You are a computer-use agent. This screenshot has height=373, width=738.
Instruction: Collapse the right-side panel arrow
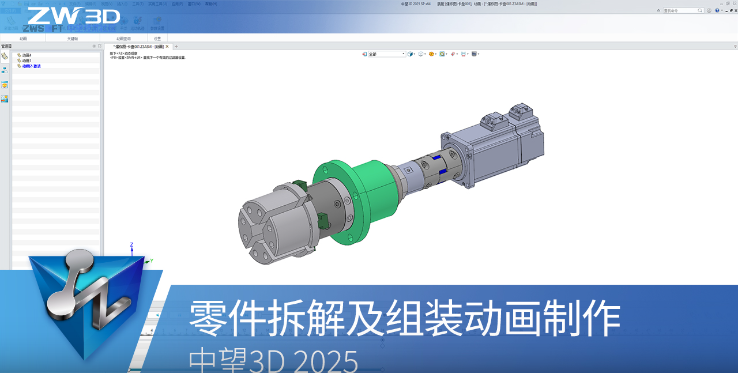tap(735, 47)
